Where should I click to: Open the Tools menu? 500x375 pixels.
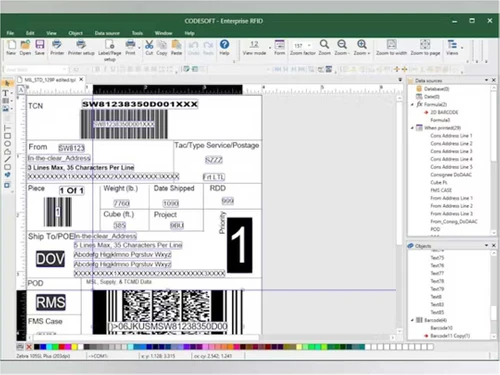(137, 33)
